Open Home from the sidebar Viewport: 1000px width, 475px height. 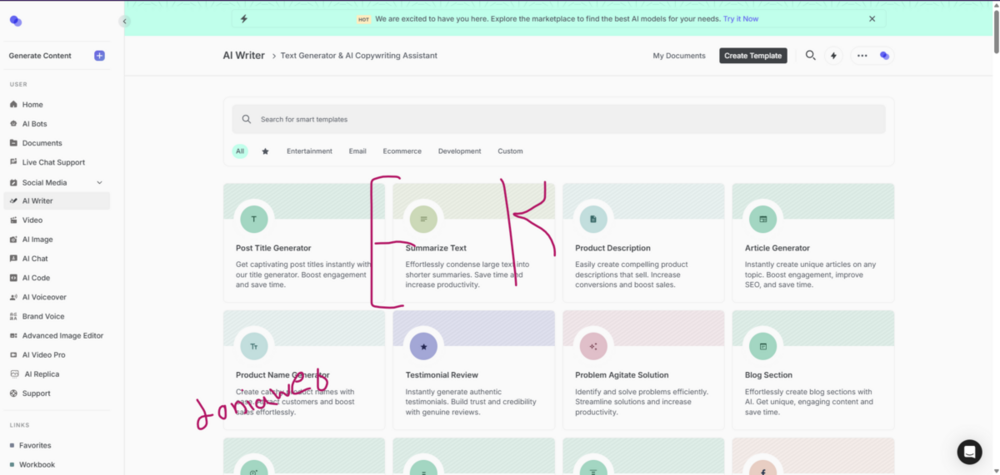click(33, 105)
